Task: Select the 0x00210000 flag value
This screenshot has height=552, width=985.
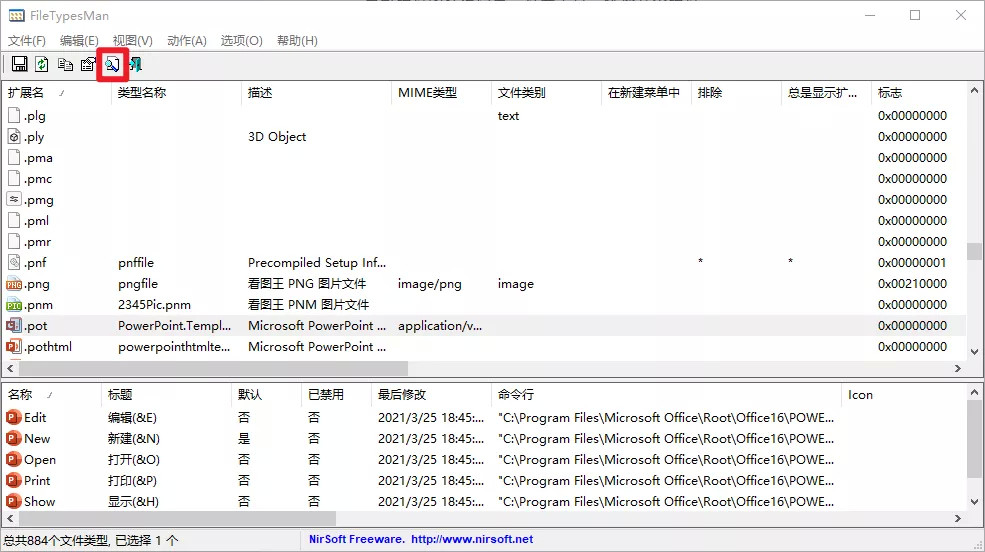Action: (x=912, y=284)
